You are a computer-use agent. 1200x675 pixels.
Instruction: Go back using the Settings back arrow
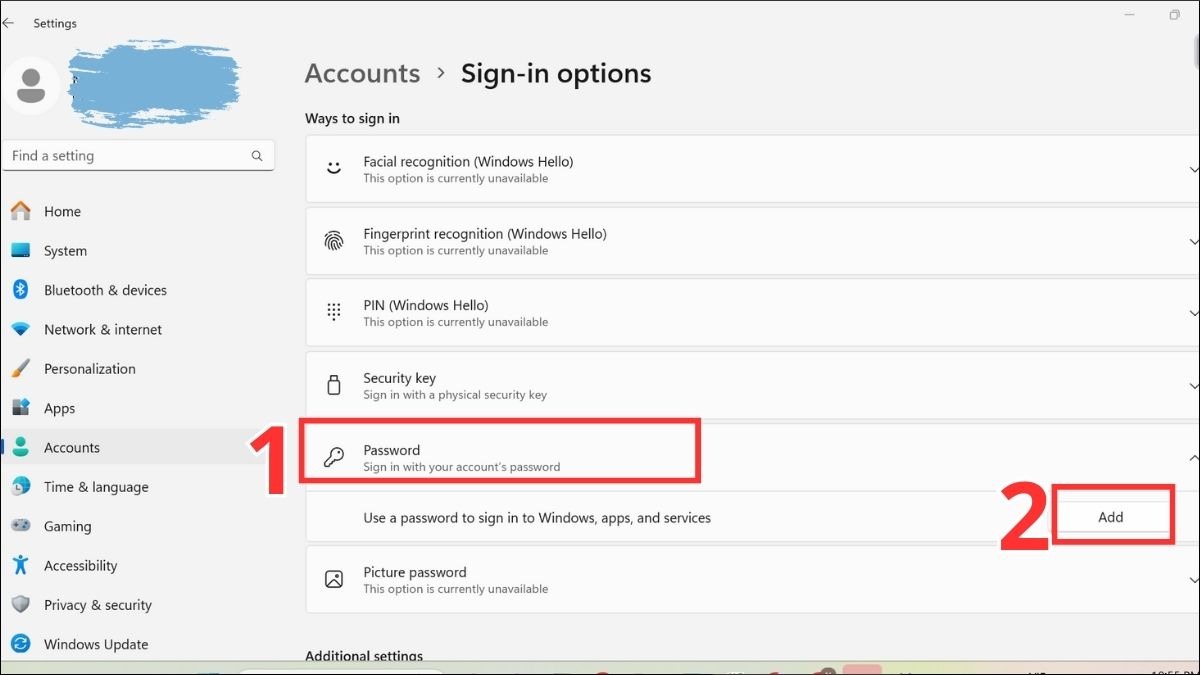pyautogui.click(x=8, y=22)
